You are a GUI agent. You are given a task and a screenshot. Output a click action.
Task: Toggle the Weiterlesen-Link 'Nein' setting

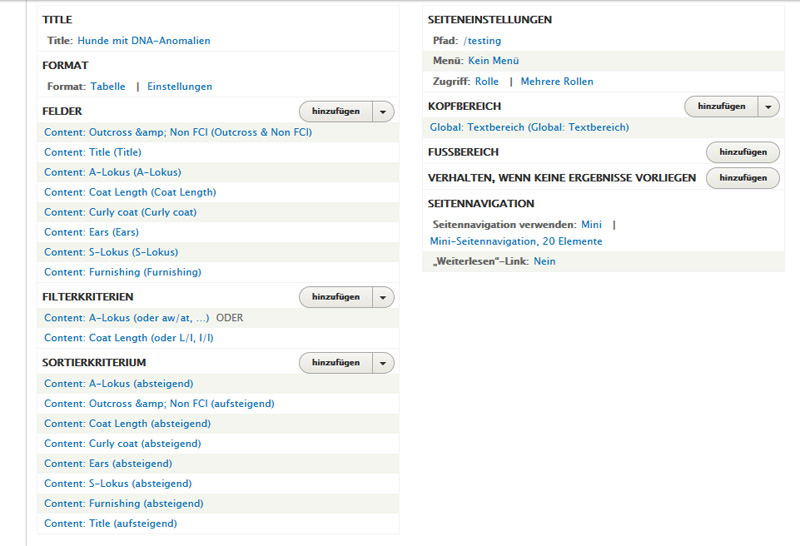(x=544, y=262)
